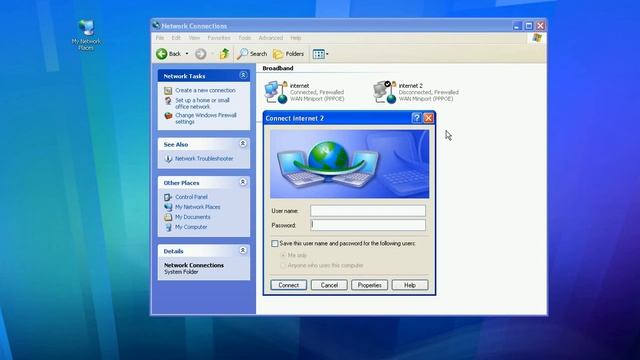640x360 pixels.
Task: Collapse the Details panel
Action: [243, 250]
